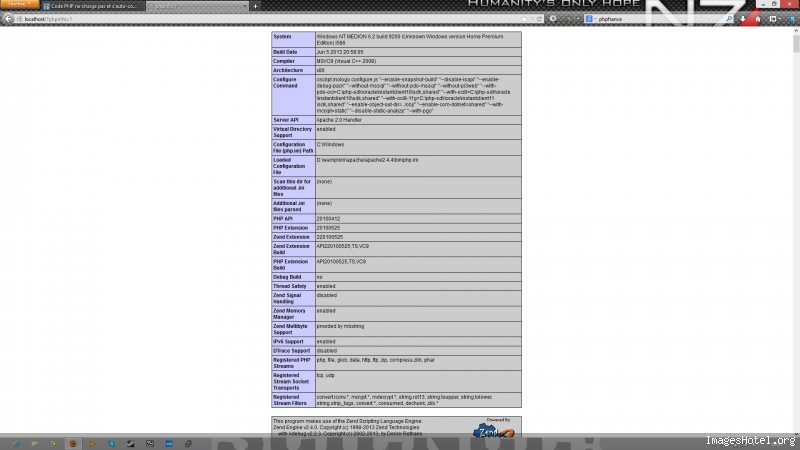Open Skype from the taskbar
This screenshot has width=800, height=450.
click(x=111, y=444)
